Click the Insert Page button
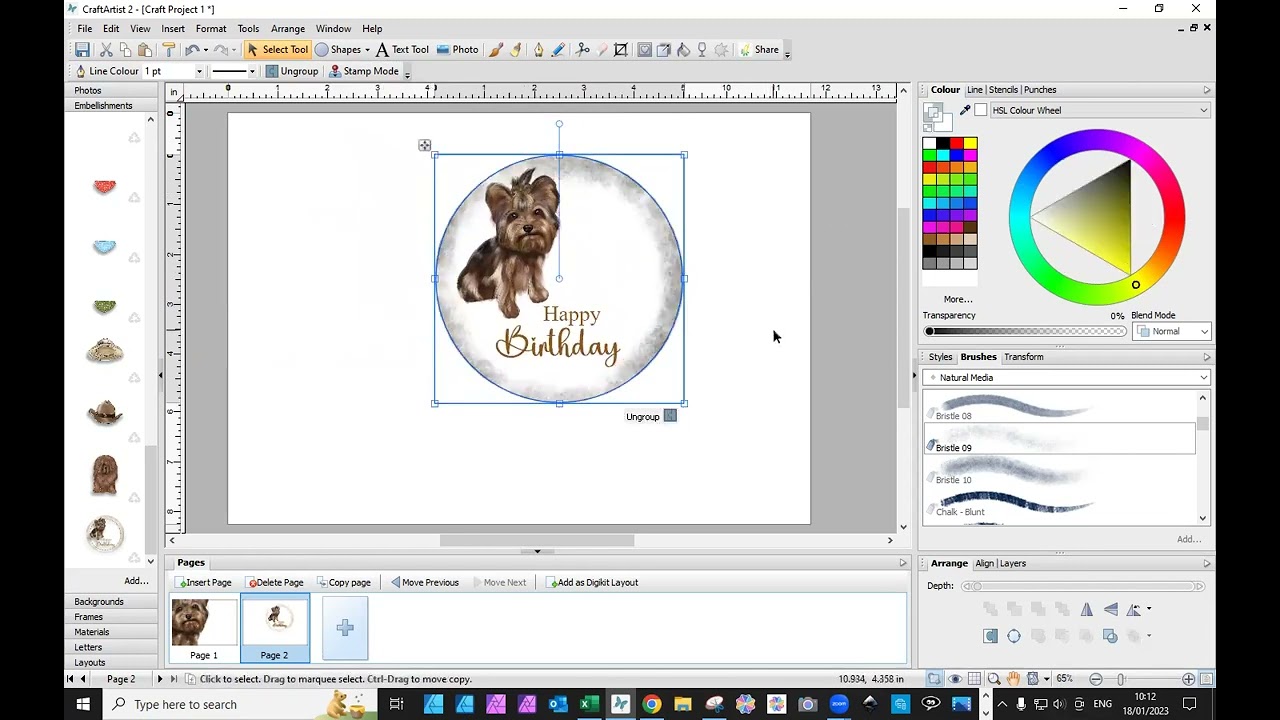The image size is (1280, 720). coord(204,582)
